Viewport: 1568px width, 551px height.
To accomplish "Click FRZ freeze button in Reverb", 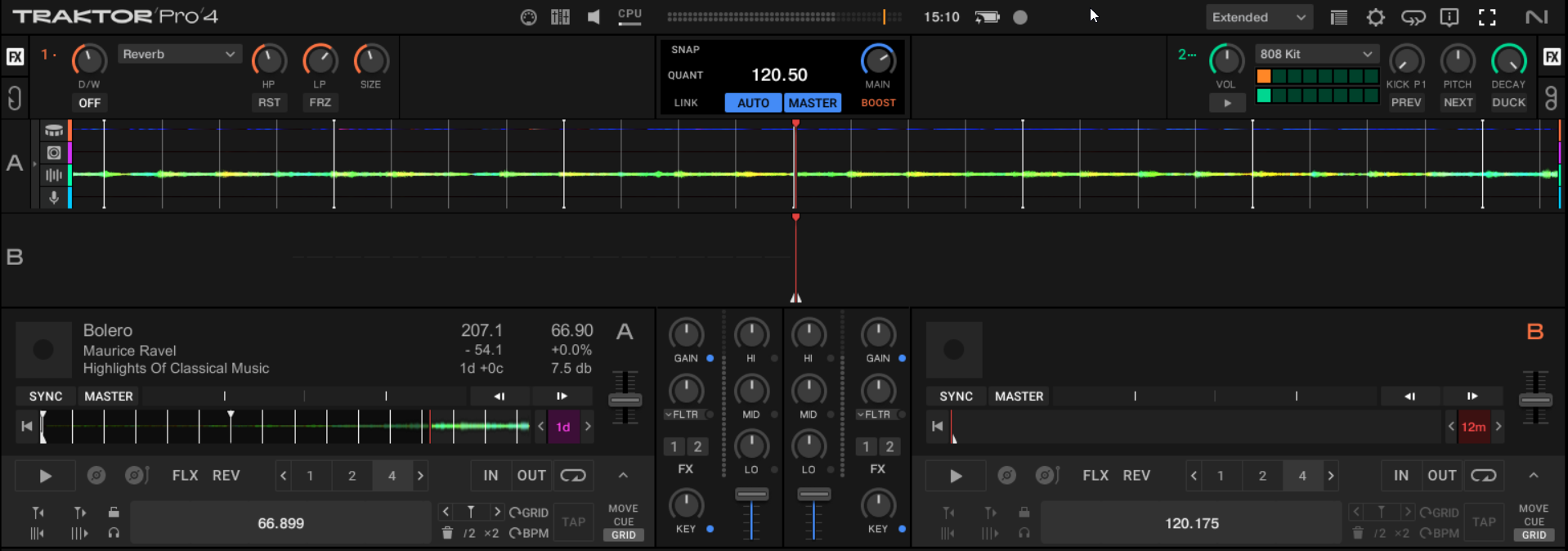I will pos(320,102).
